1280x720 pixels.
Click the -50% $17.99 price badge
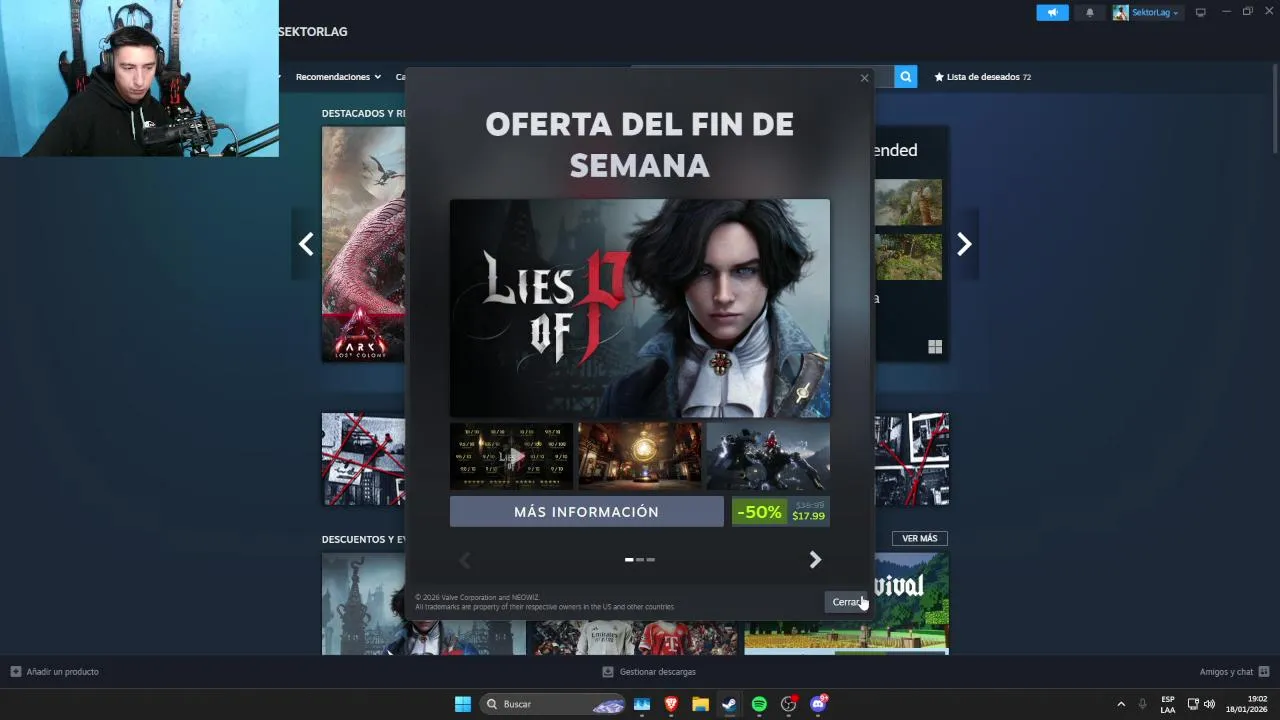pos(780,511)
